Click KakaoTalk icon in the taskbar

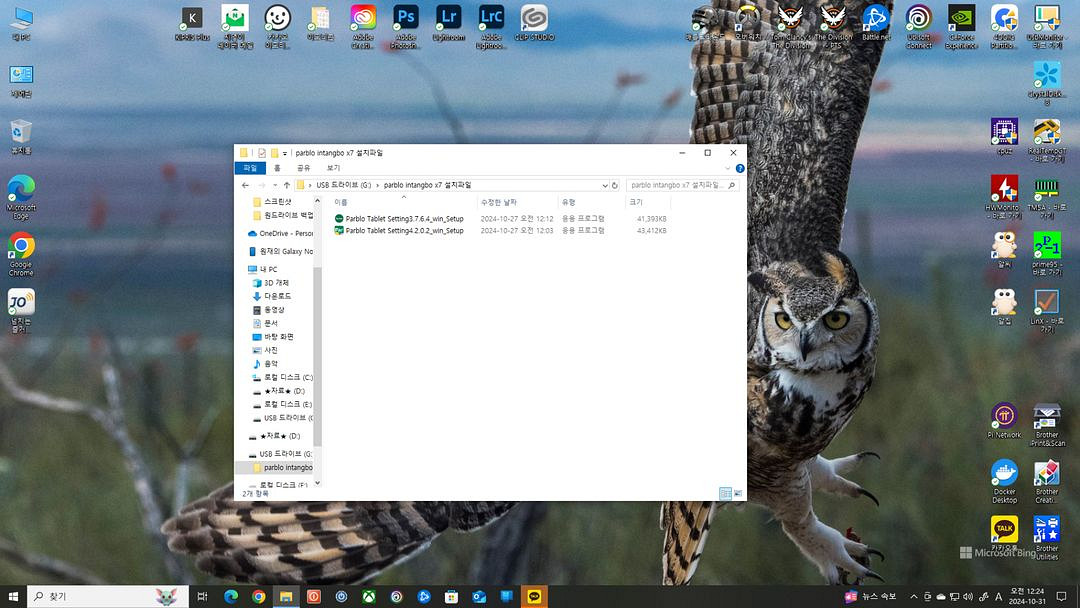click(534, 596)
